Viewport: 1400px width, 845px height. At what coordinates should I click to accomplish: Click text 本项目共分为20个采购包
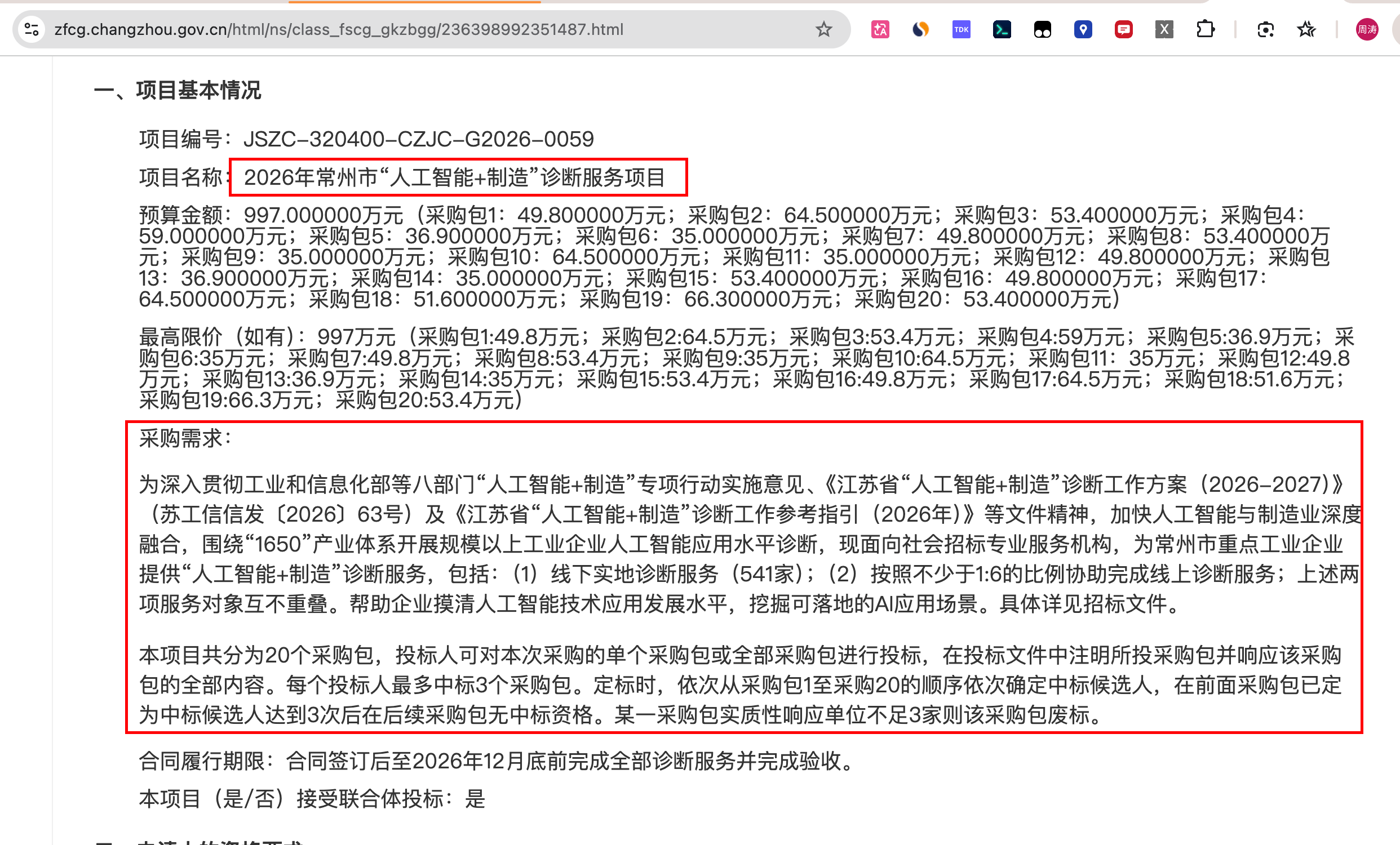[256, 655]
